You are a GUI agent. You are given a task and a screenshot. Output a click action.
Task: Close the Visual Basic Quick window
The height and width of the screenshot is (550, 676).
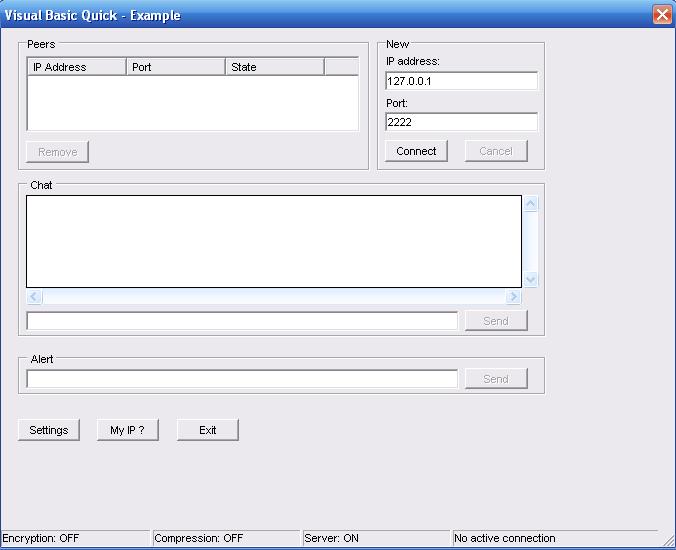pos(661,15)
